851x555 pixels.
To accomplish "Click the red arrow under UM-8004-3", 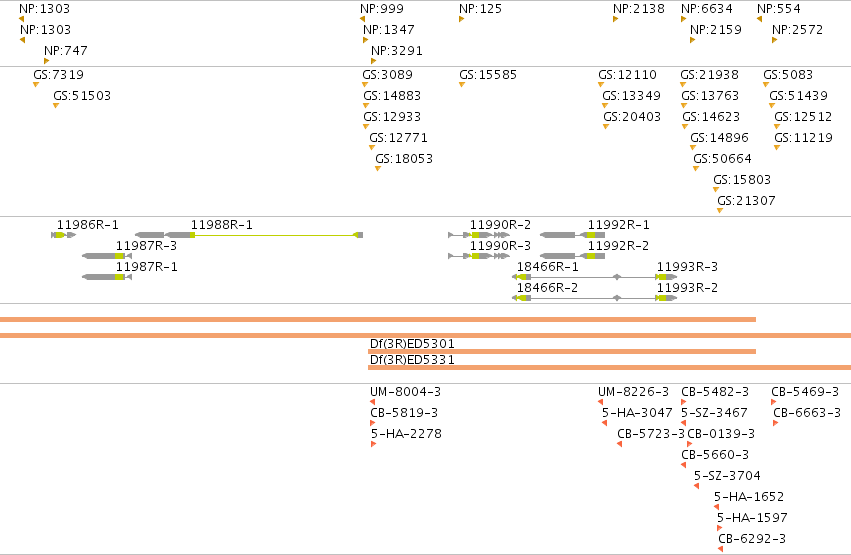I will tap(372, 402).
